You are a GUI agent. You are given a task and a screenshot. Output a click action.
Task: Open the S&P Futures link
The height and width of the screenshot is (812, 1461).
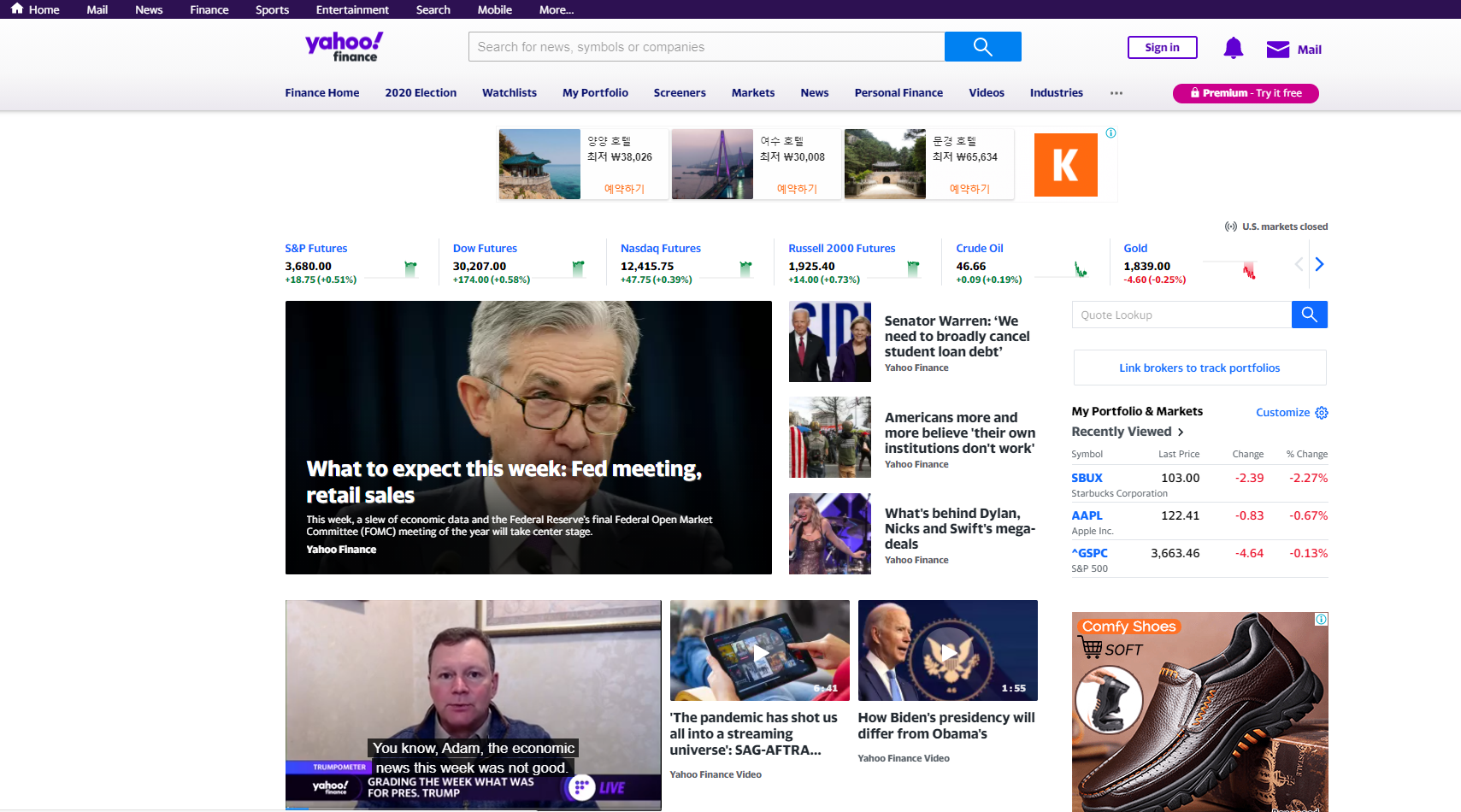click(x=316, y=249)
